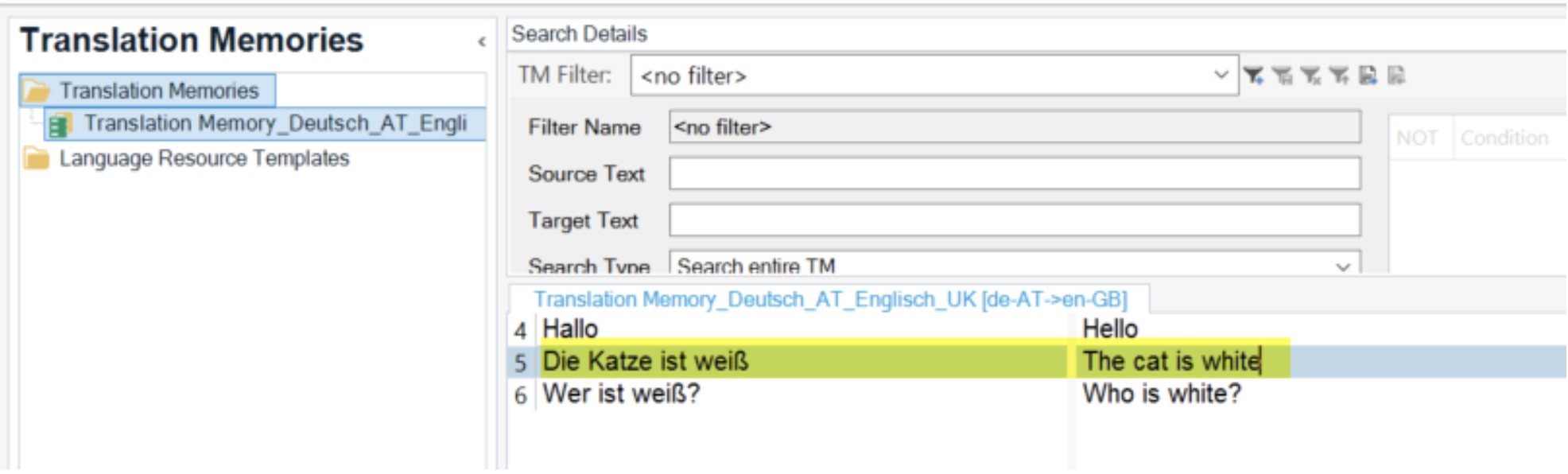Add a new TM filter
This screenshot has height=474, width=1568.
(x=1254, y=76)
